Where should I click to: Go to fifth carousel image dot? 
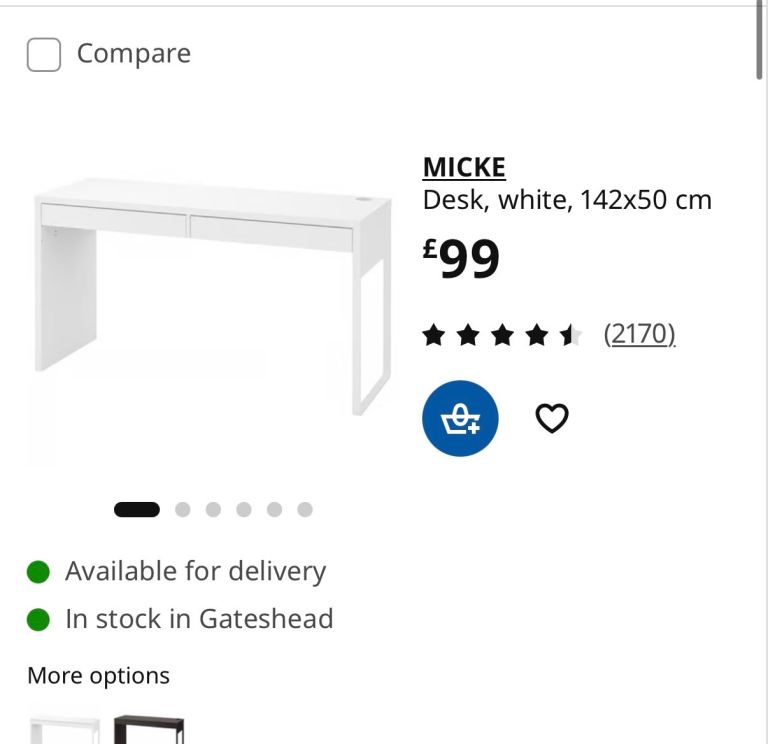pos(274,509)
